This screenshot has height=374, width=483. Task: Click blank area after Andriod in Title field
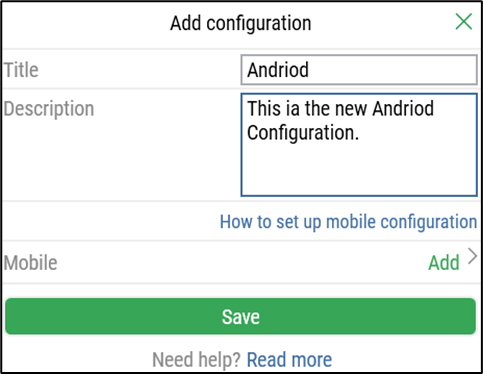click(x=393, y=70)
